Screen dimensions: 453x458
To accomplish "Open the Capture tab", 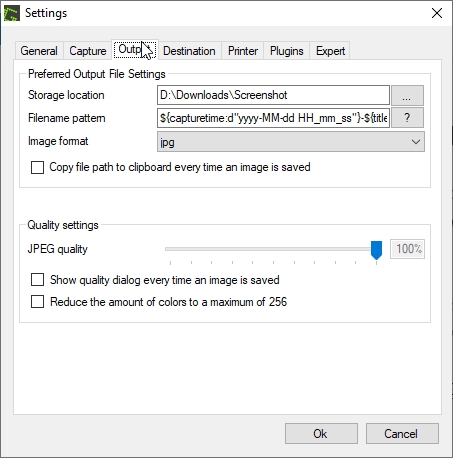I will (88, 51).
